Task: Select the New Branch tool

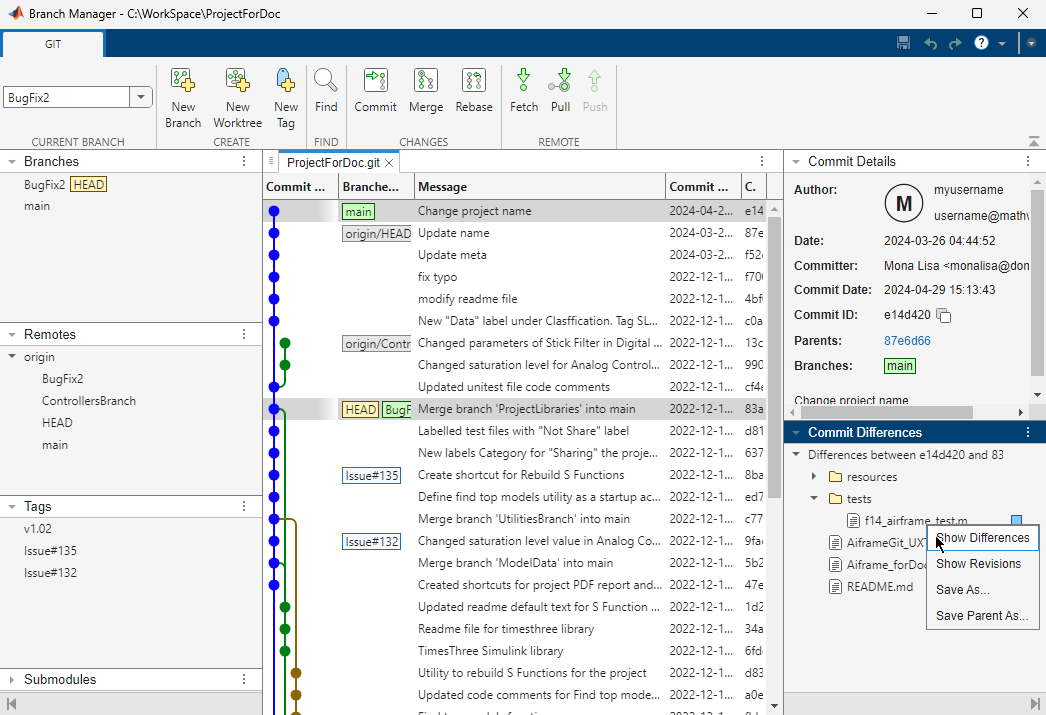Action: pyautogui.click(x=183, y=90)
